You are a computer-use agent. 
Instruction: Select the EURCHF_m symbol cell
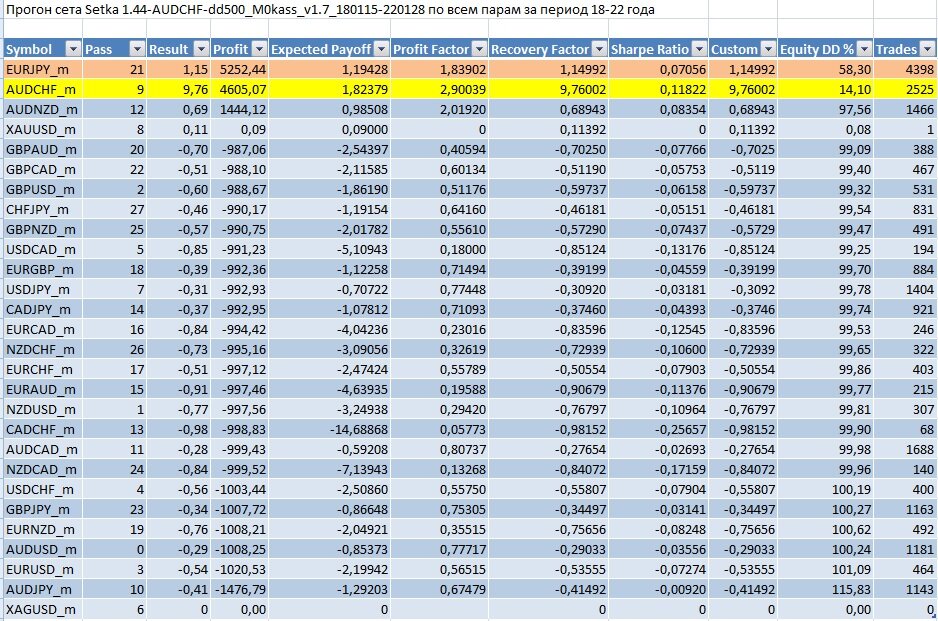tap(43, 370)
